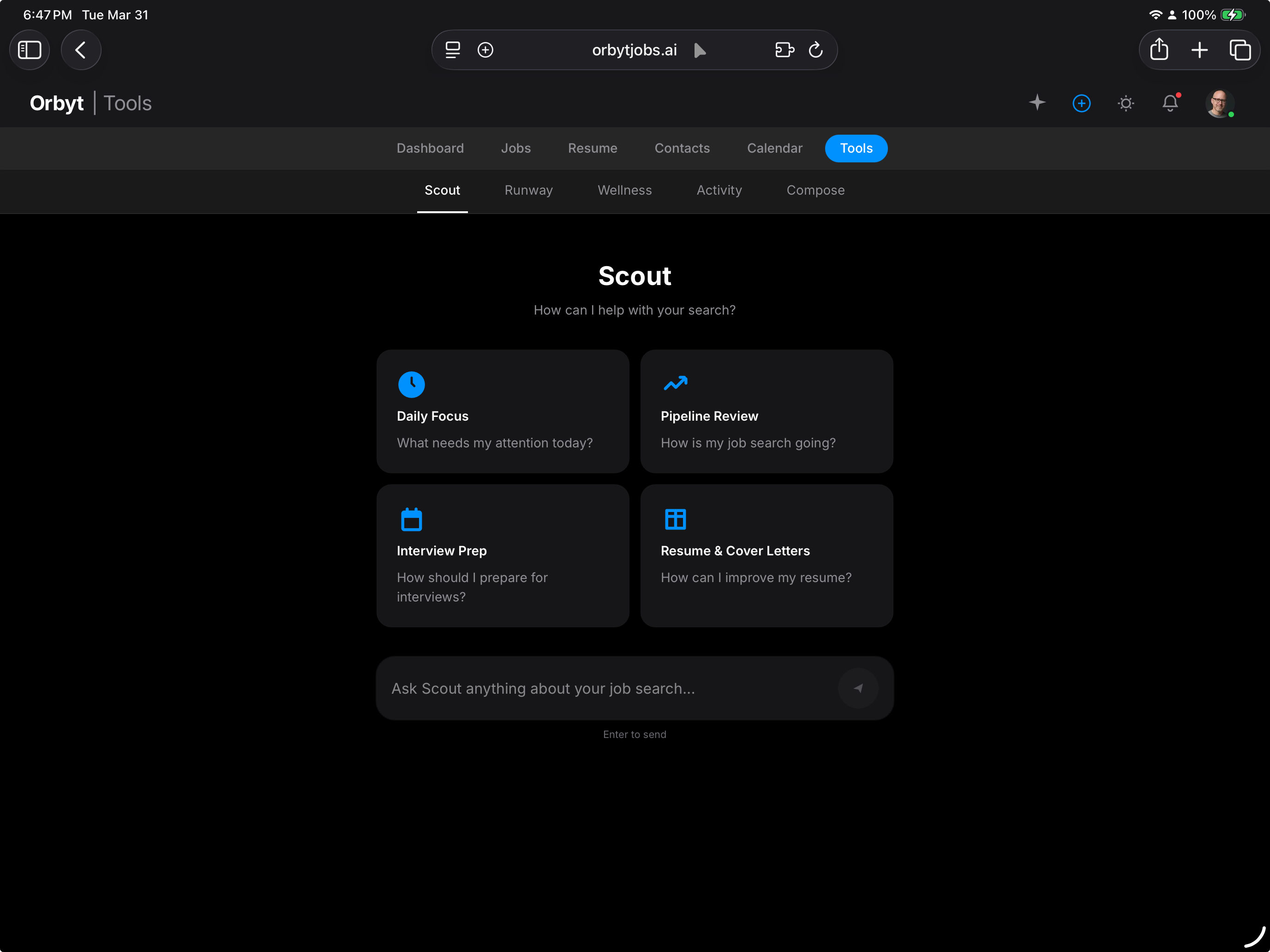The height and width of the screenshot is (952, 1270).
Task: Send with the paper plane icon
Action: [x=858, y=688]
